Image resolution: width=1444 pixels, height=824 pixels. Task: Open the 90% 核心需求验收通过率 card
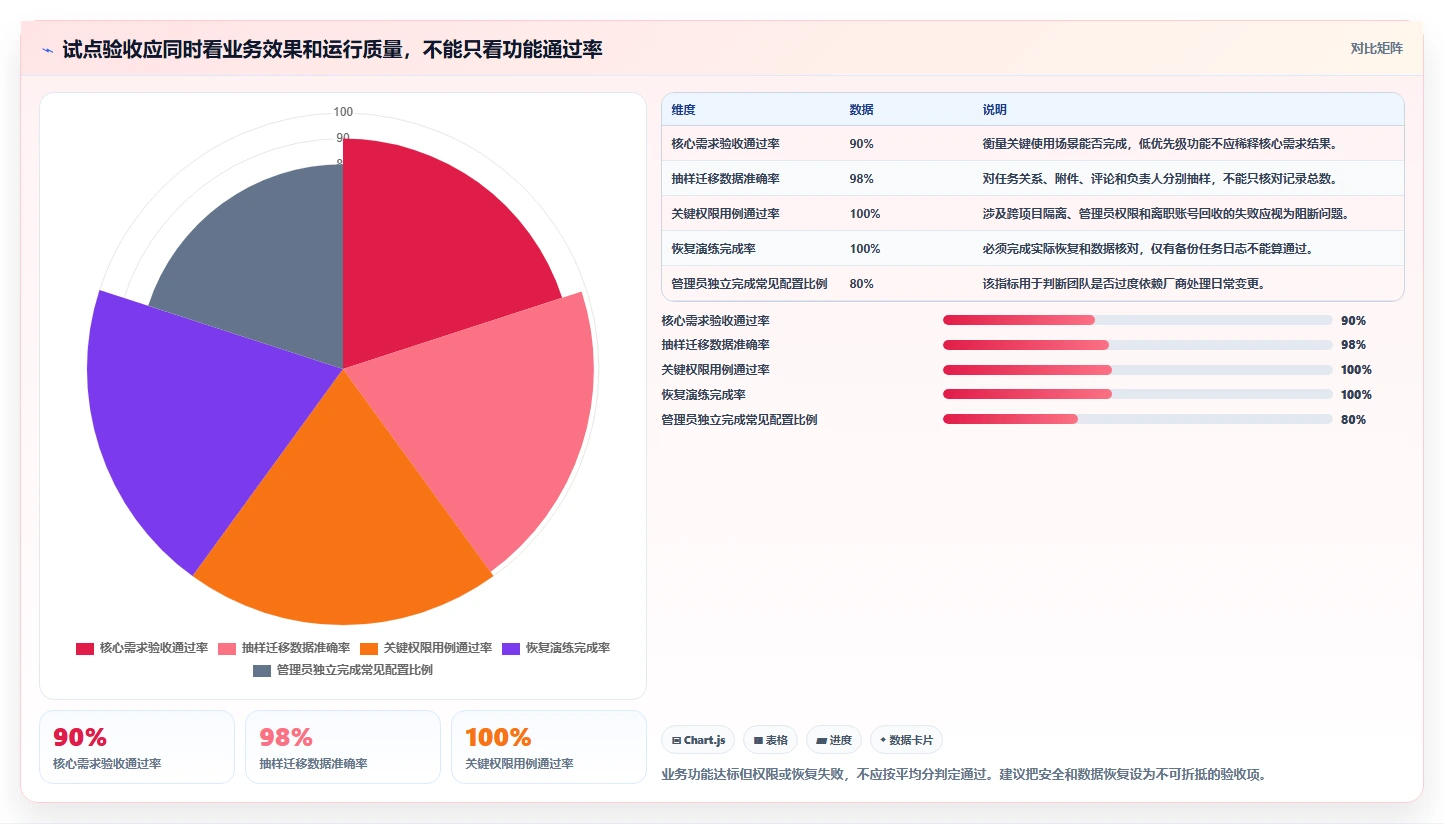point(137,747)
